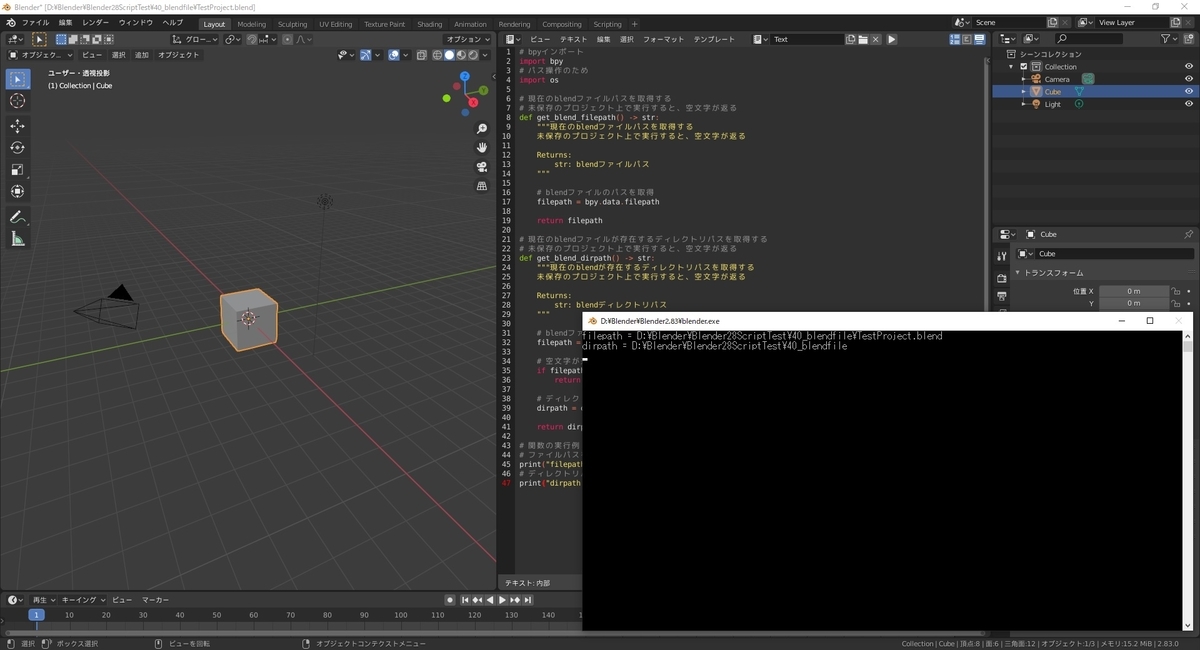Open the Options dropdown in viewport
Image resolution: width=1200 pixels, height=650 pixels.
[470, 39]
